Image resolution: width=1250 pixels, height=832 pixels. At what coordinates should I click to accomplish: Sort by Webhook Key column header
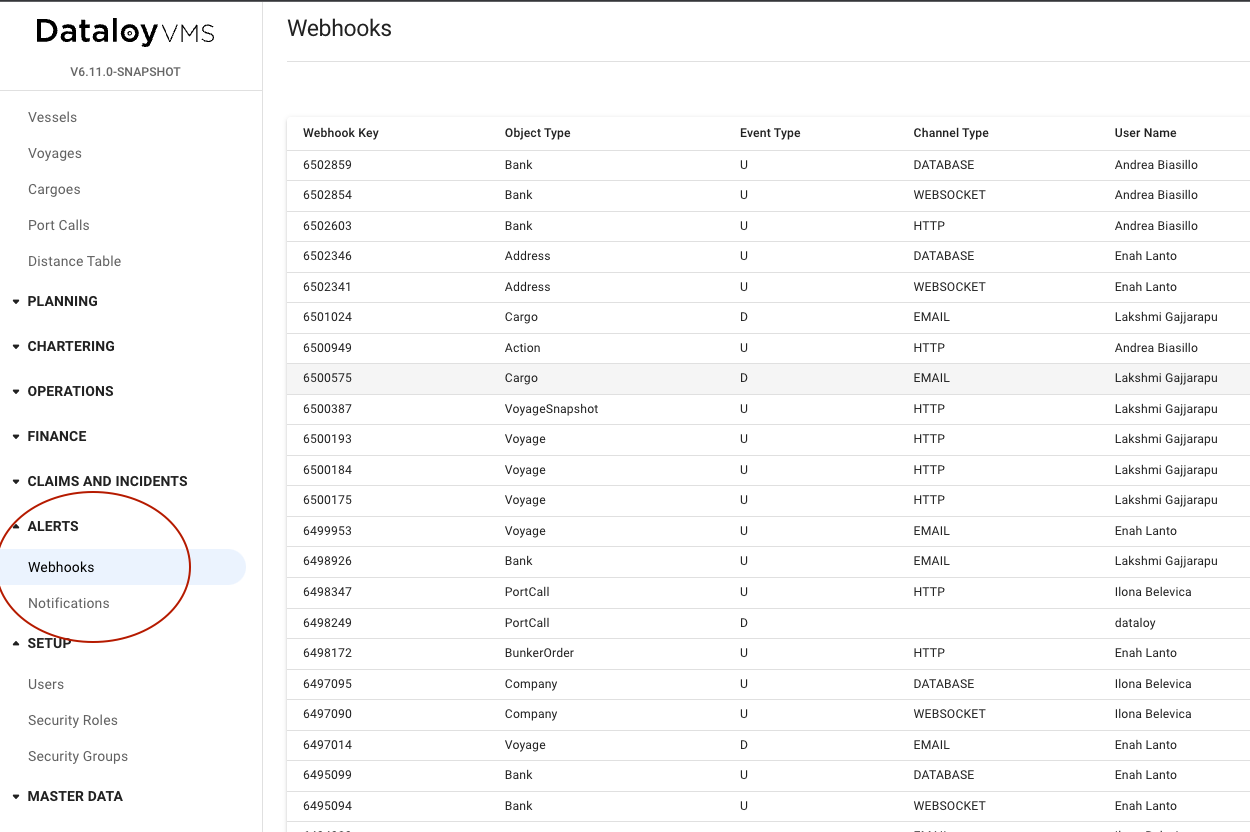pyautogui.click(x=341, y=133)
